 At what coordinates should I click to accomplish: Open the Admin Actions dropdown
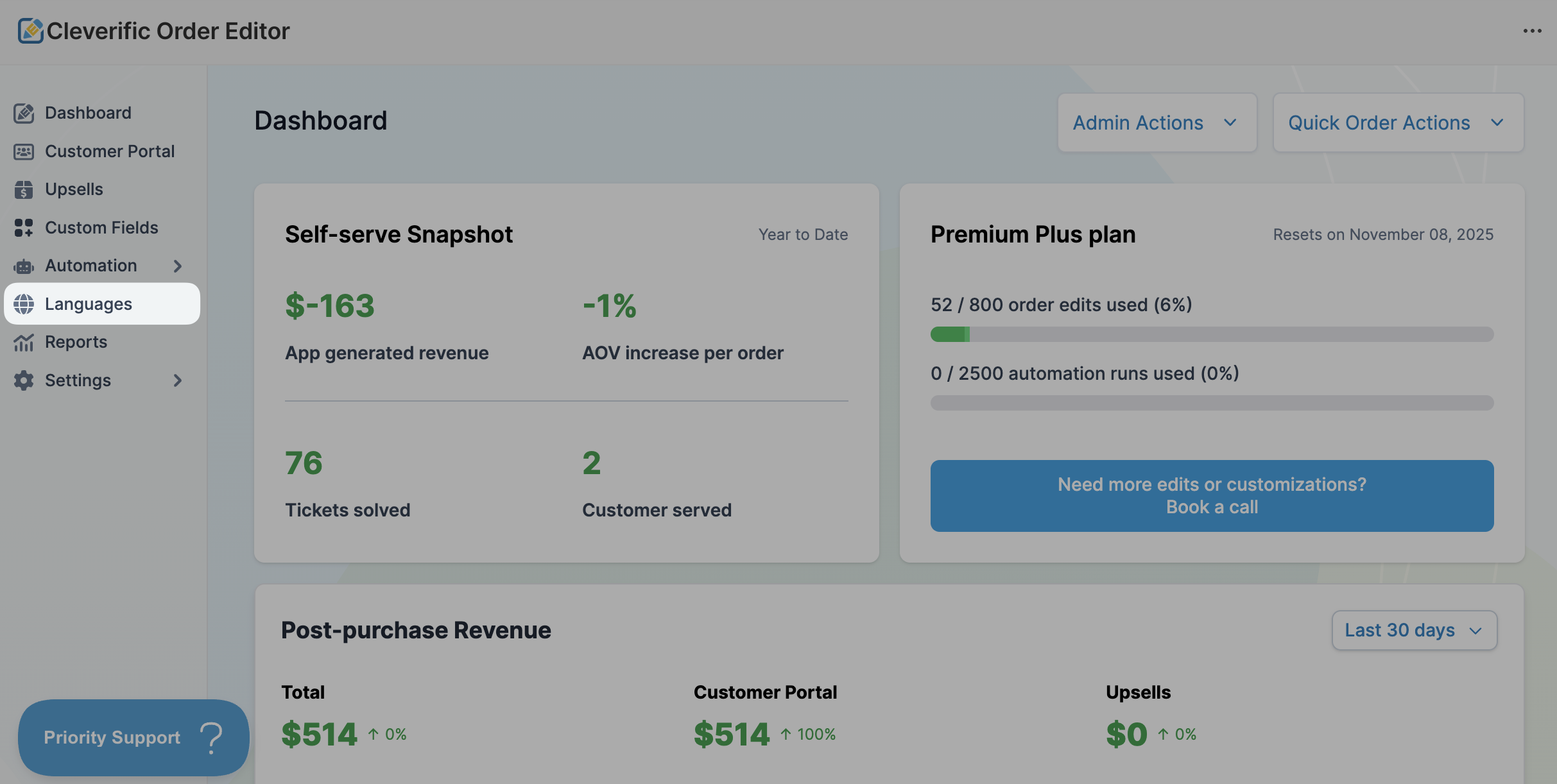click(x=1157, y=123)
